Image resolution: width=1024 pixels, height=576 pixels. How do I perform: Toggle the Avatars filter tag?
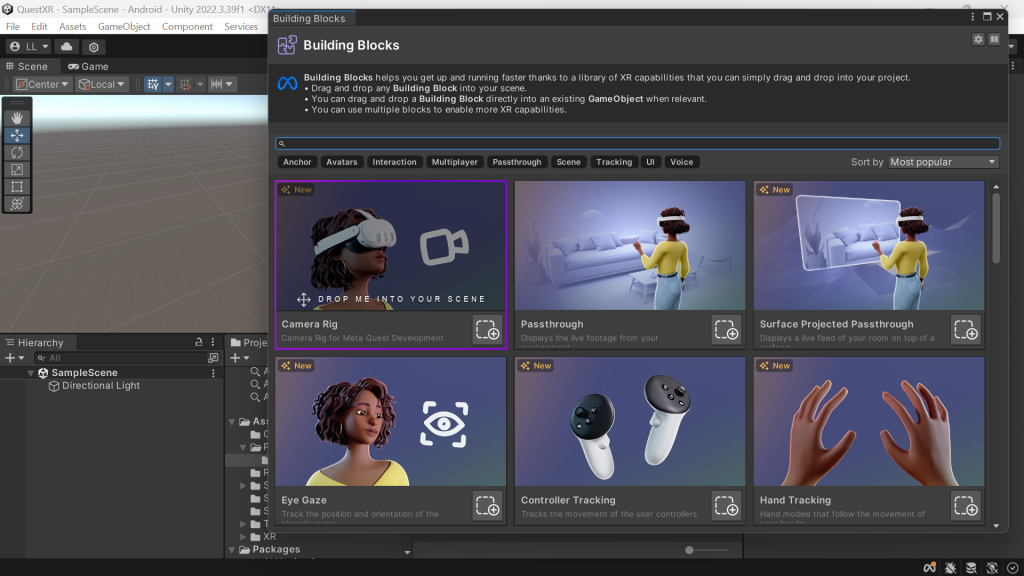point(342,162)
